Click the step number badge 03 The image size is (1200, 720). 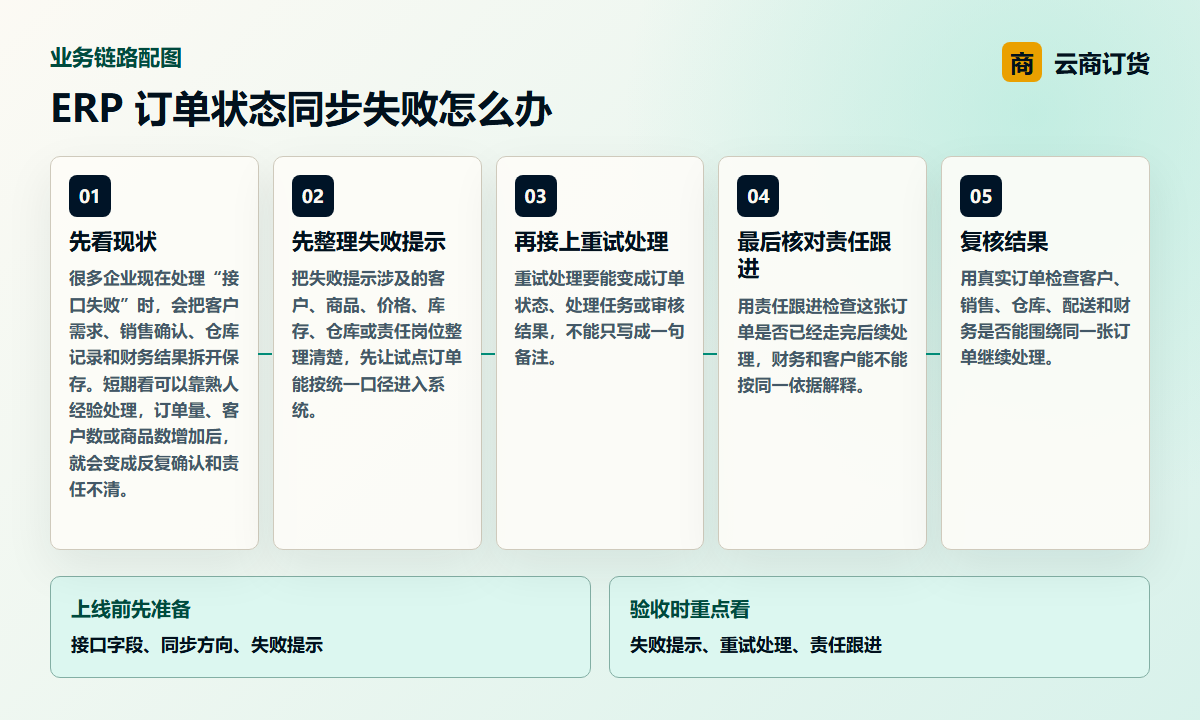pyautogui.click(x=536, y=196)
